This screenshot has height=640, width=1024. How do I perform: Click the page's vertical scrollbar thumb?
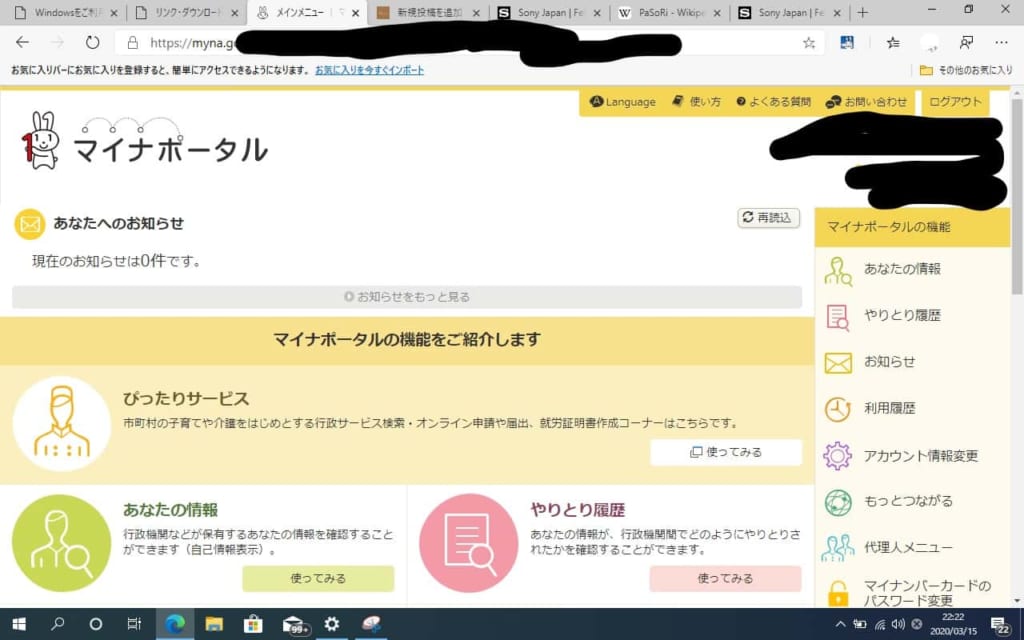pos(1017,196)
